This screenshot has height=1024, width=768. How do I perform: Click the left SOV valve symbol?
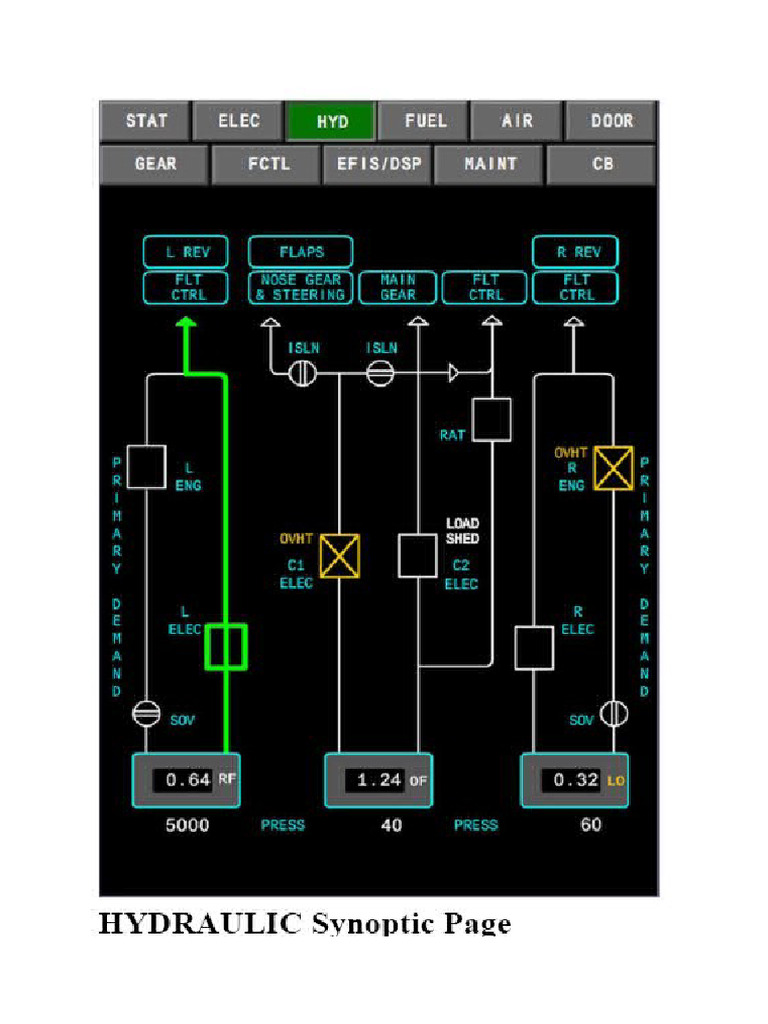point(146,713)
